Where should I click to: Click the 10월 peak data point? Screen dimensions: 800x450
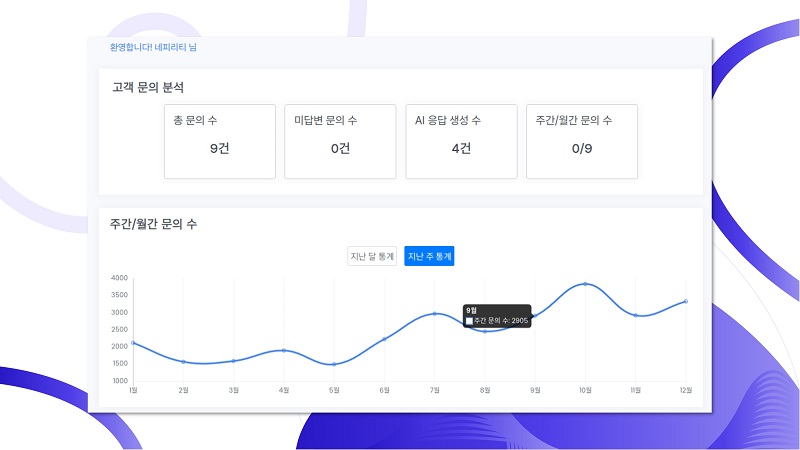pyautogui.click(x=585, y=285)
